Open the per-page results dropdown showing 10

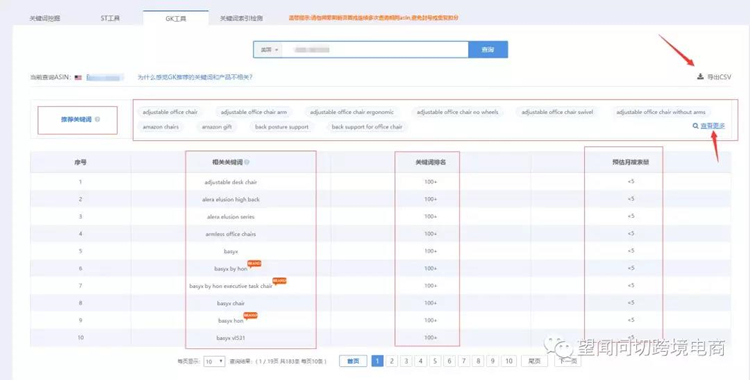pos(214,361)
